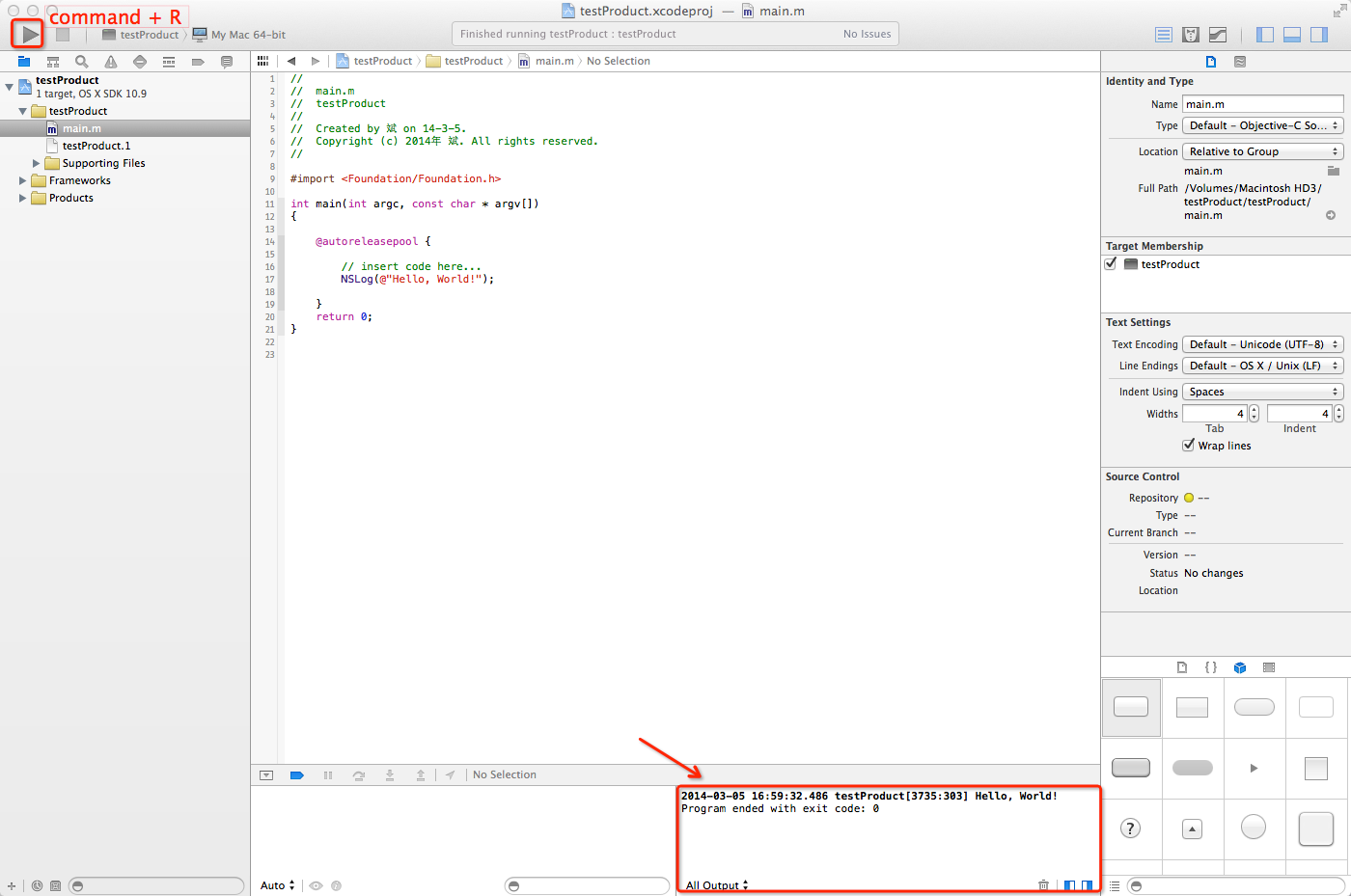Click the Name field containing main.m
This screenshot has height=896, width=1351.
click(x=1262, y=104)
